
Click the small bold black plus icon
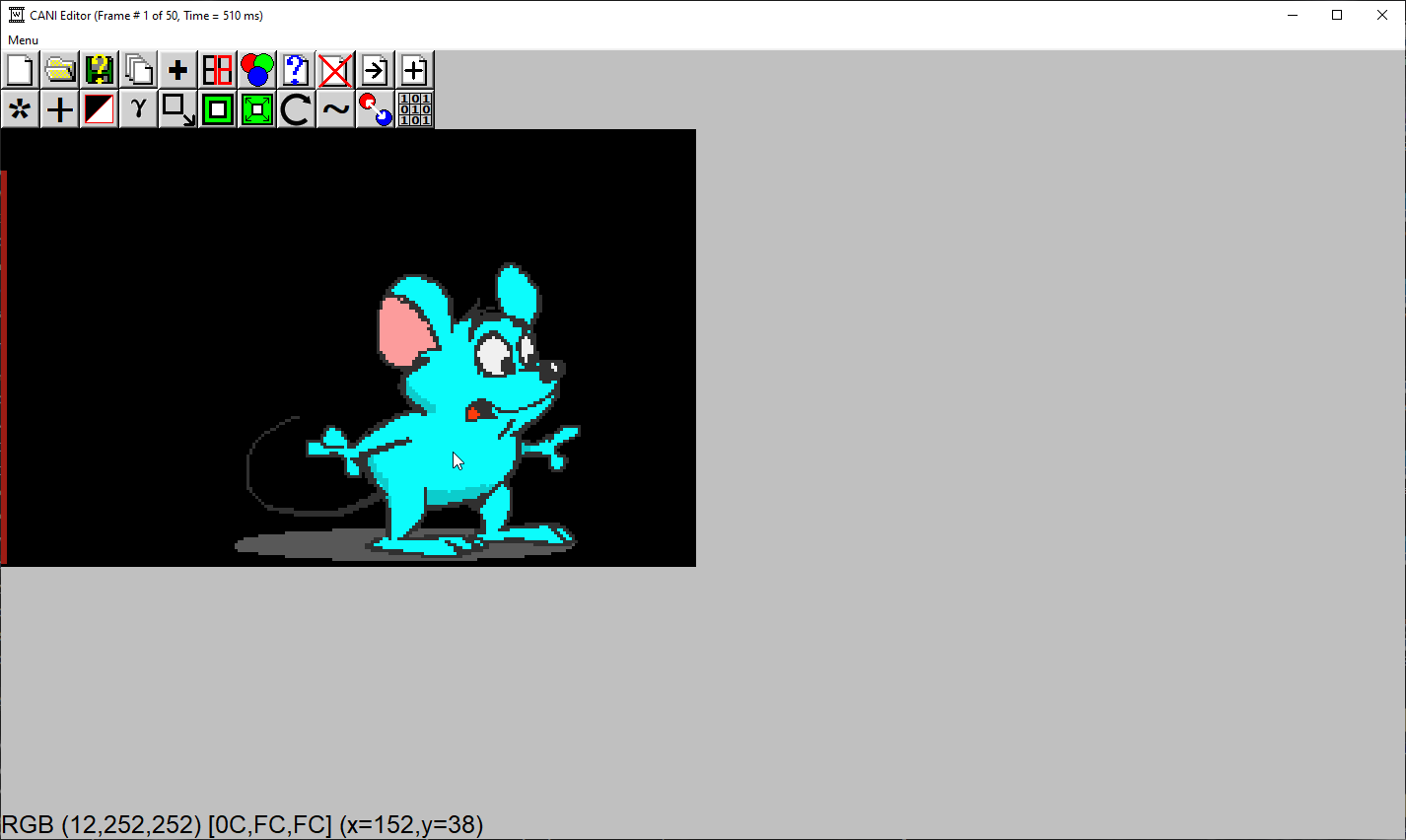[x=177, y=70]
